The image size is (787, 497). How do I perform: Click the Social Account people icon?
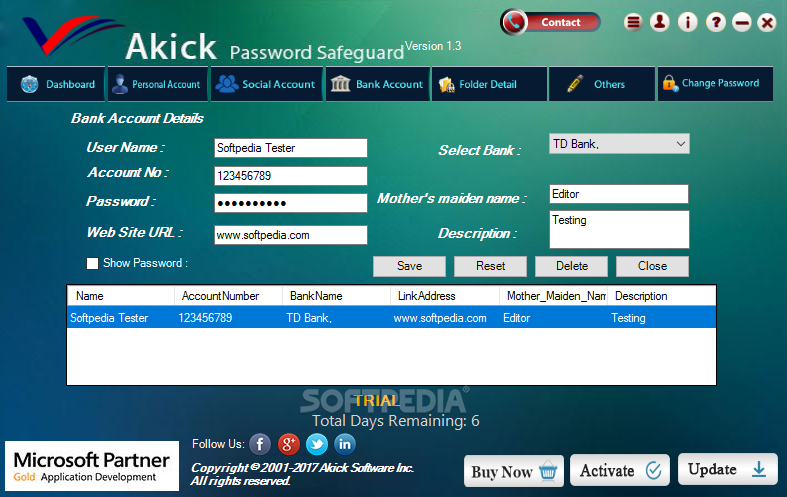(227, 84)
